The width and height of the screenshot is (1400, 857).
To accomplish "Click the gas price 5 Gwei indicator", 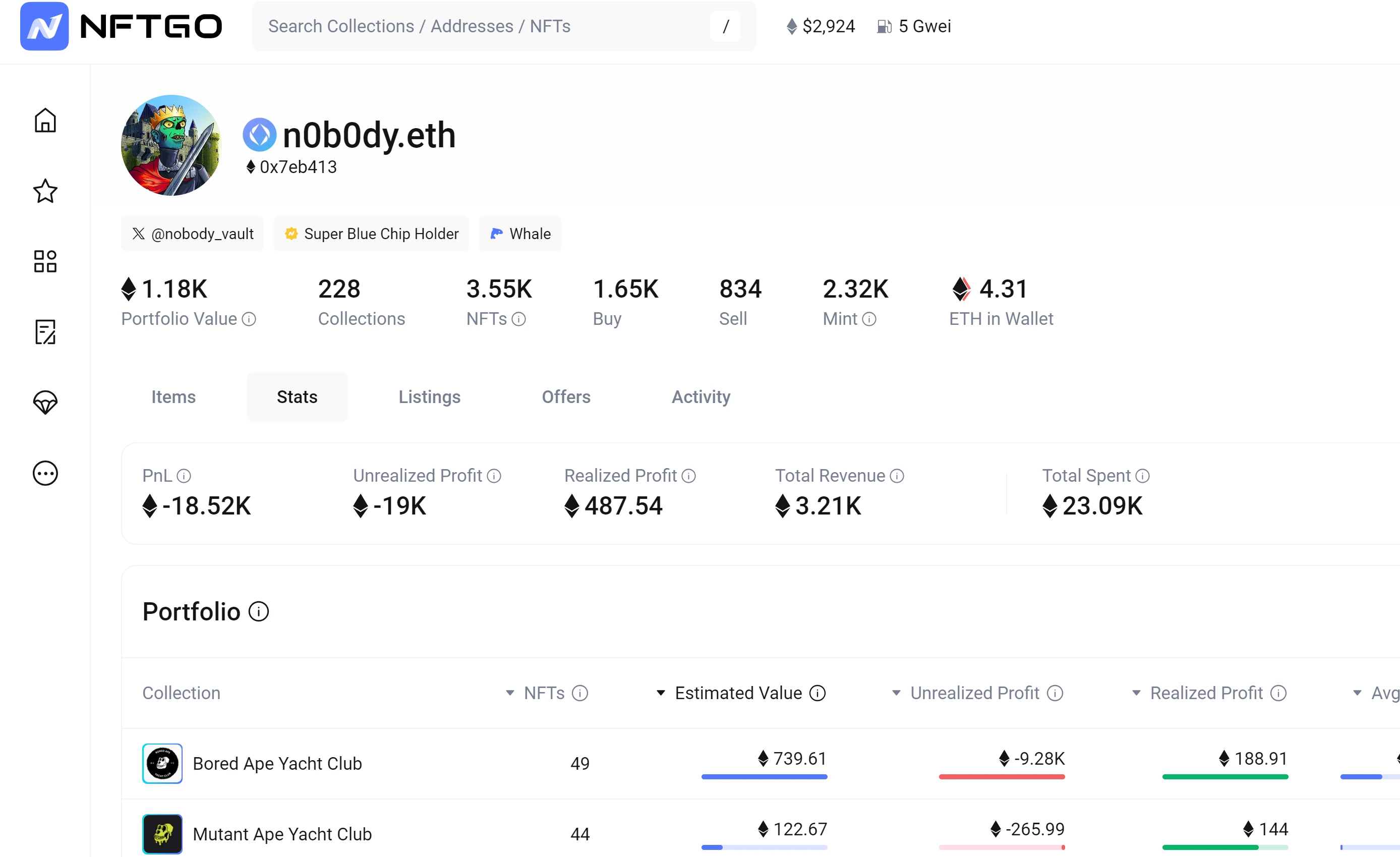I will point(914,26).
